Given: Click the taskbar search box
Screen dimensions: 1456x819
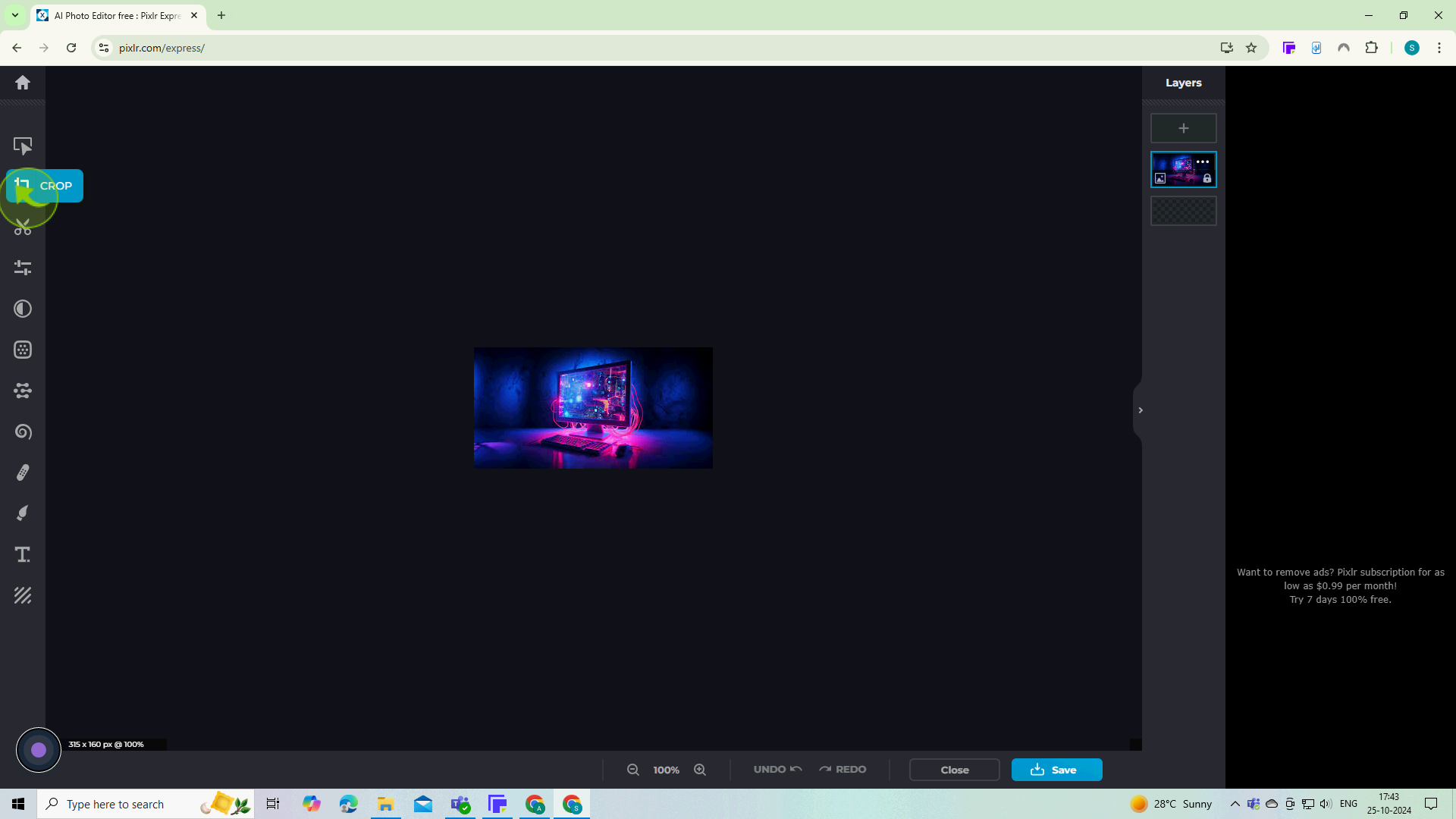Looking at the screenshot, I should (x=146, y=804).
